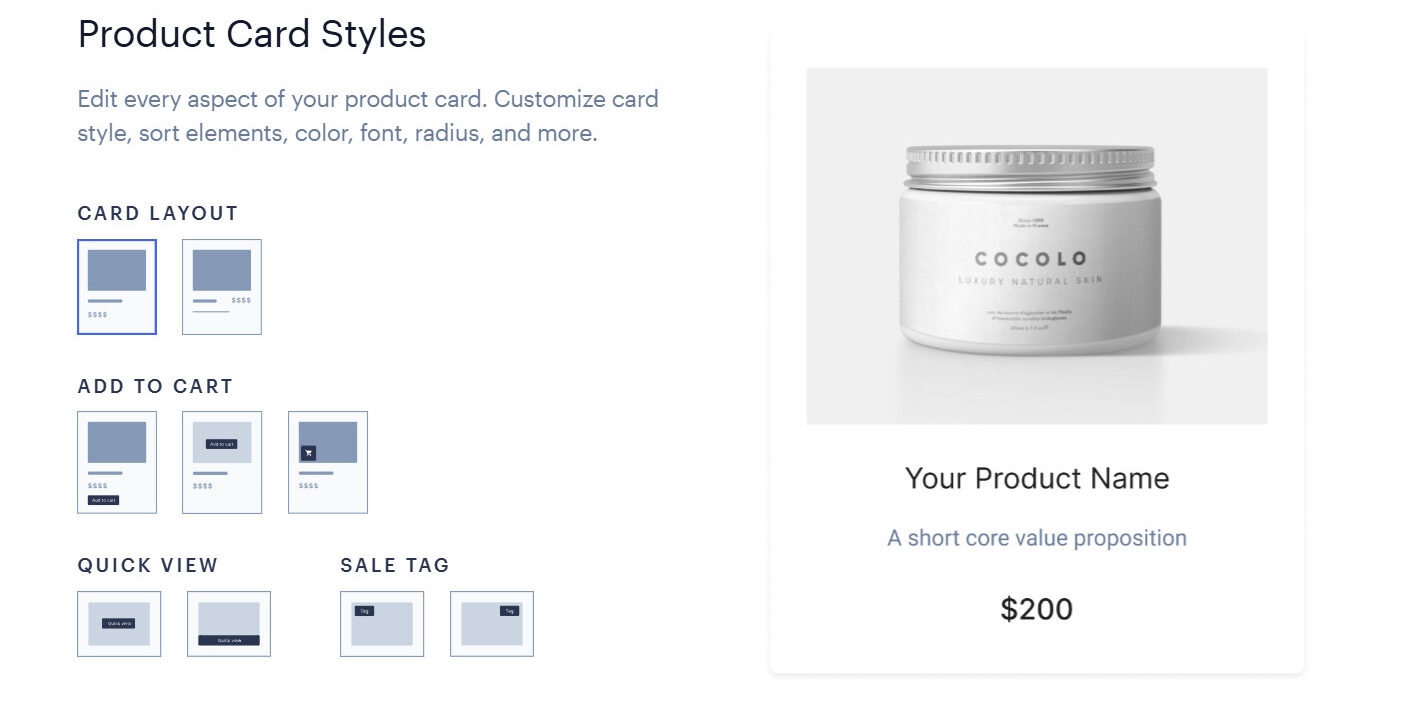Select the bottom-bar Quick View style
This screenshot has height=714, width=1409.
228,623
